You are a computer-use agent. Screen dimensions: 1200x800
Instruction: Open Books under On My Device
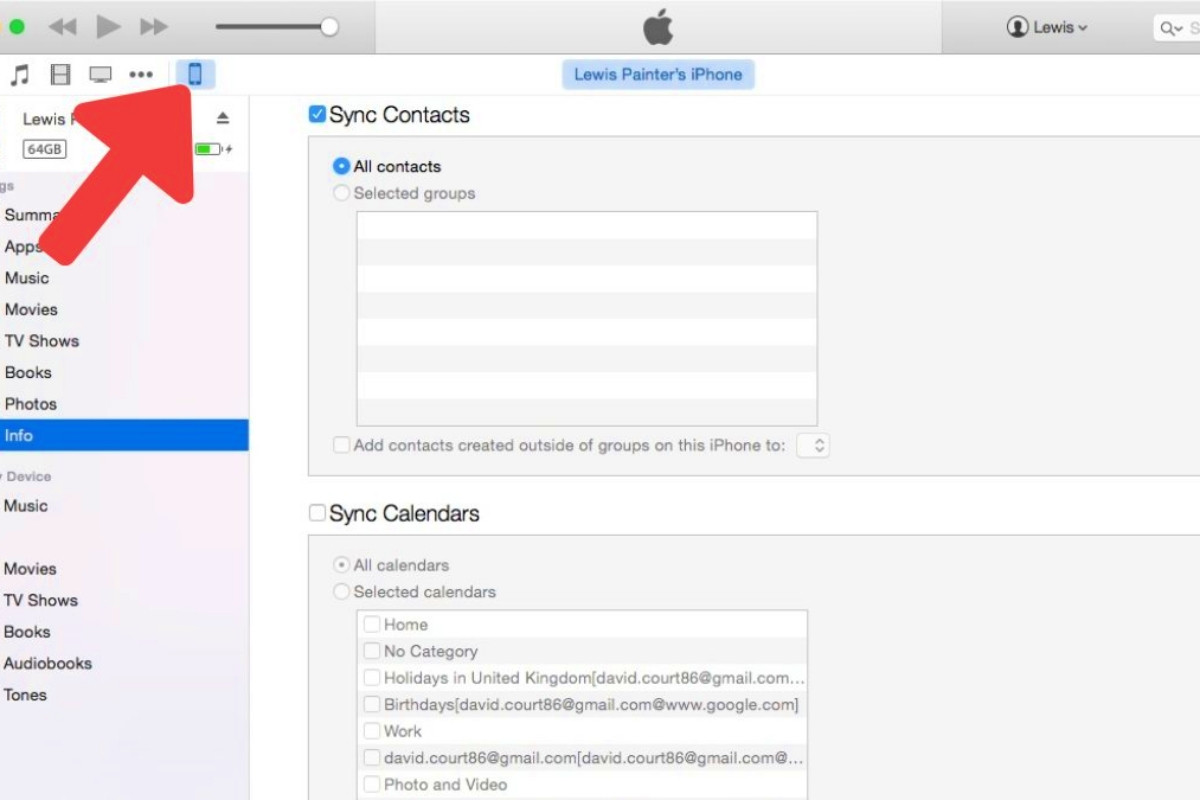[27, 631]
